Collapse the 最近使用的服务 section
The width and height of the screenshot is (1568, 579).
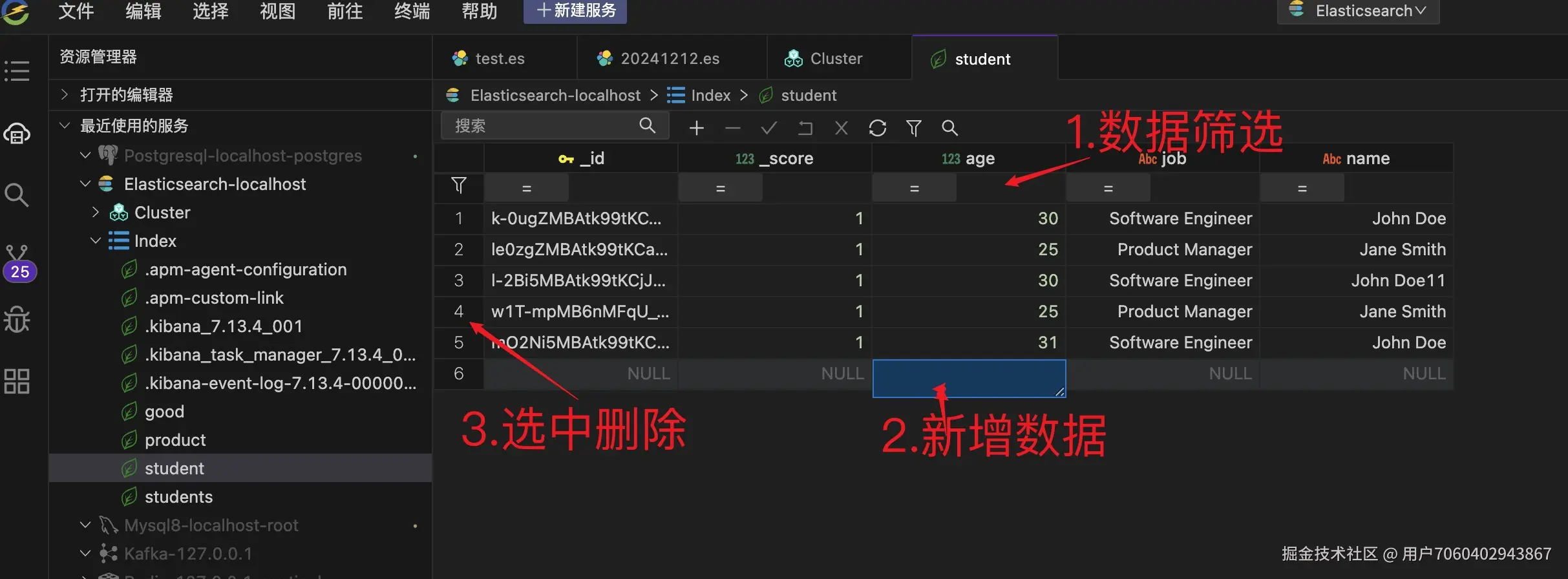pyautogui.click(x=64, y=125)
